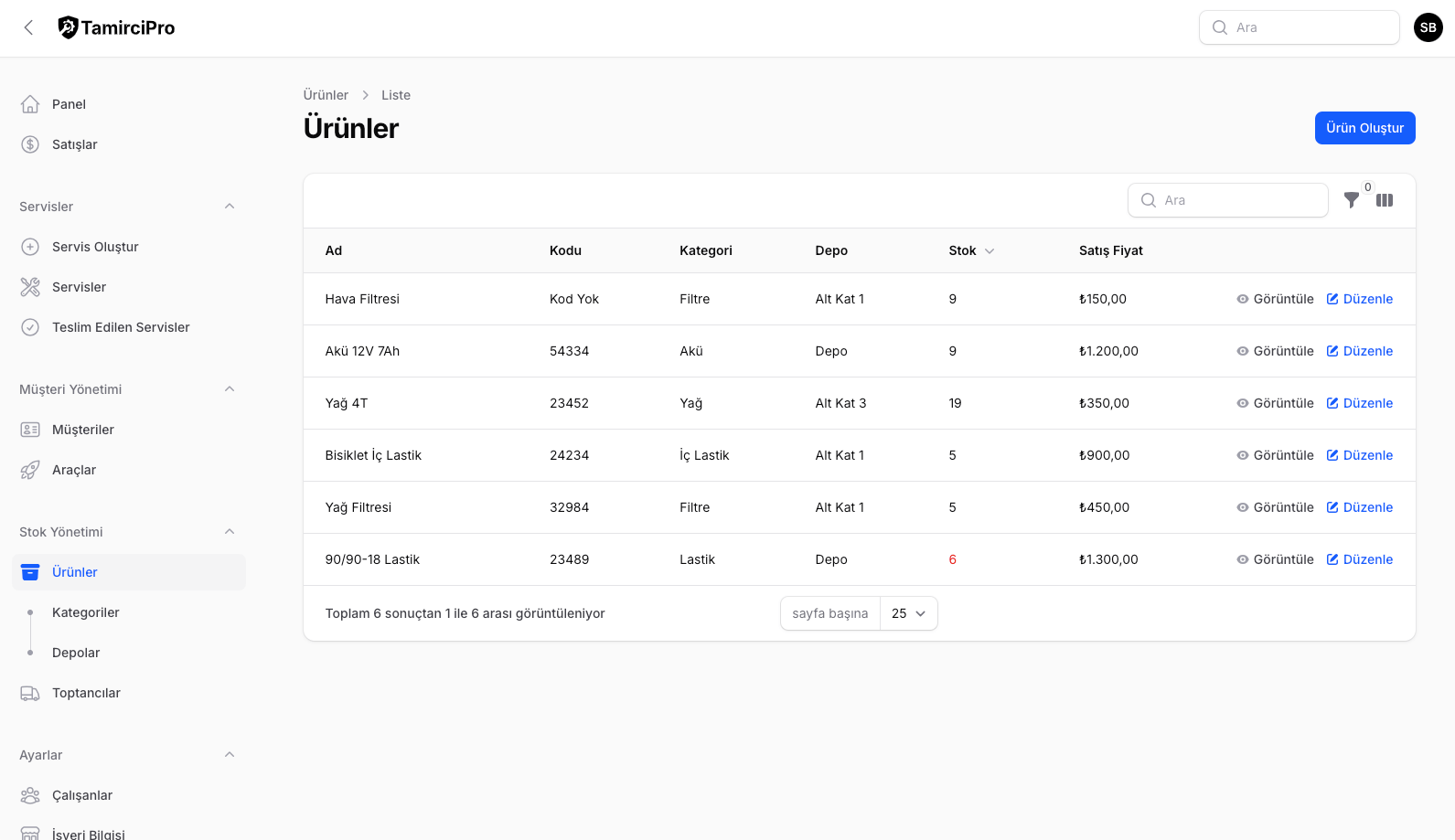The width and height of the screenshot is (1455, 840).
Task: Click Görüntüle for Yağ 4T row
Action: [1275, 403]
